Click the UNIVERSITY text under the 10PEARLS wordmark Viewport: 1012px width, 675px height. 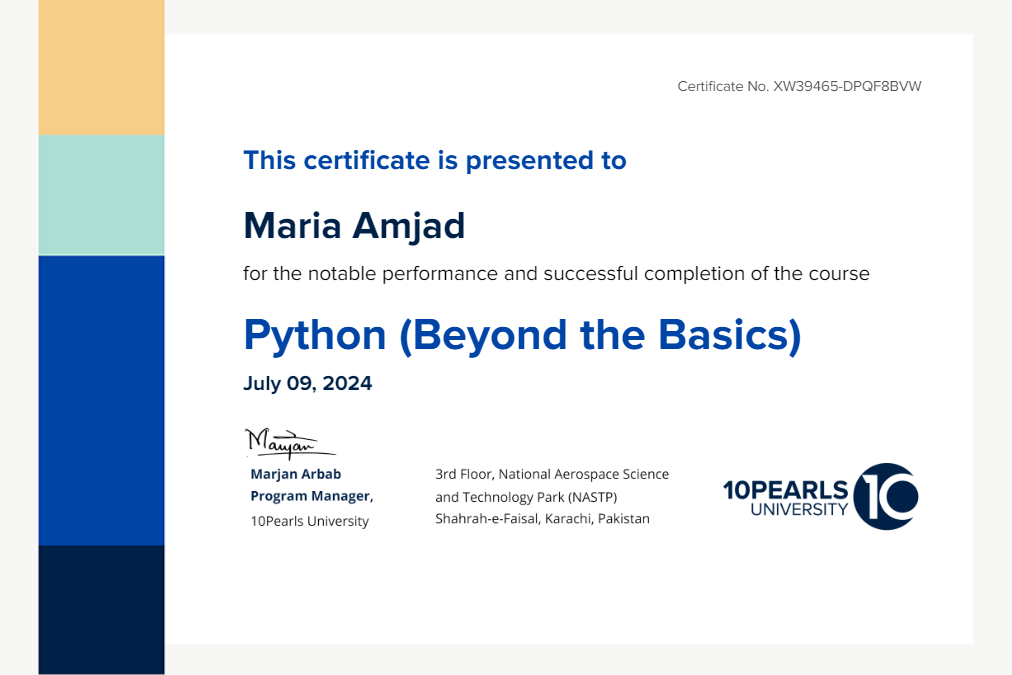(x=798, y=510)
